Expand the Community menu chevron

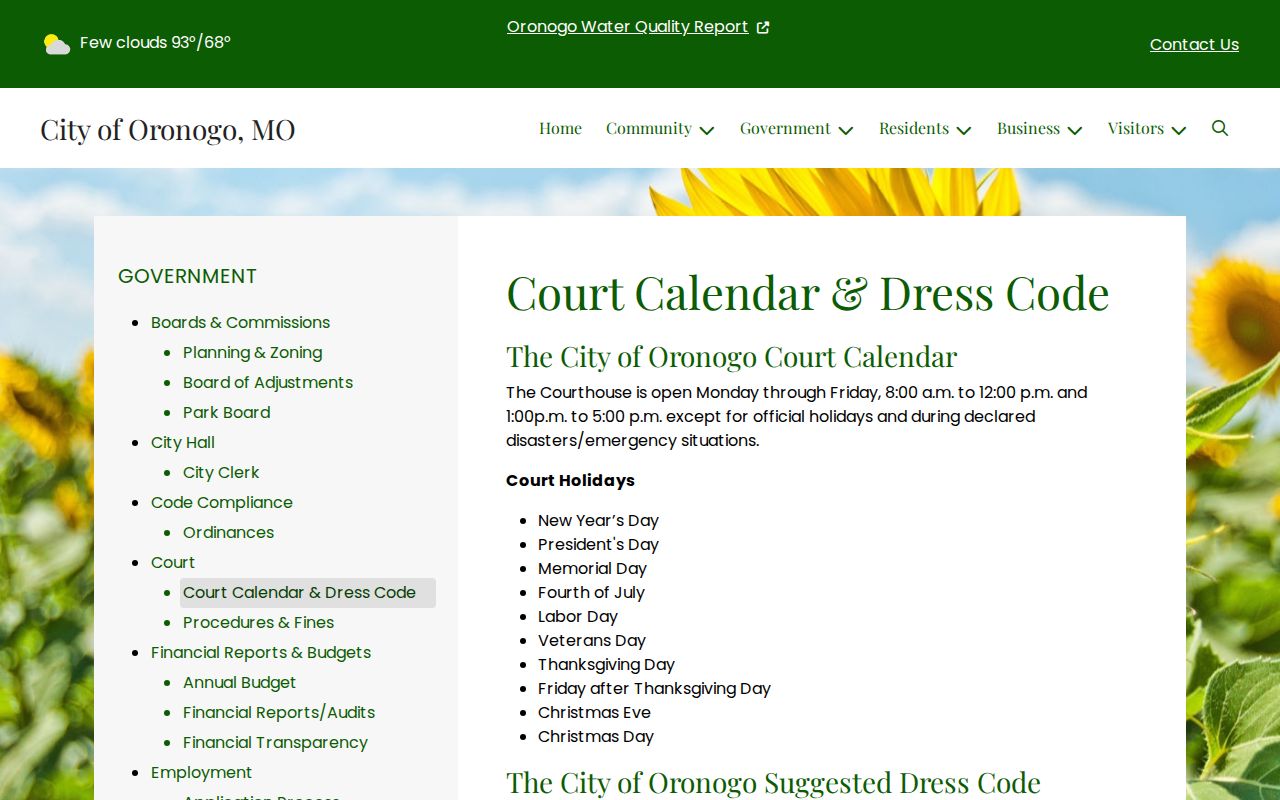707,130
